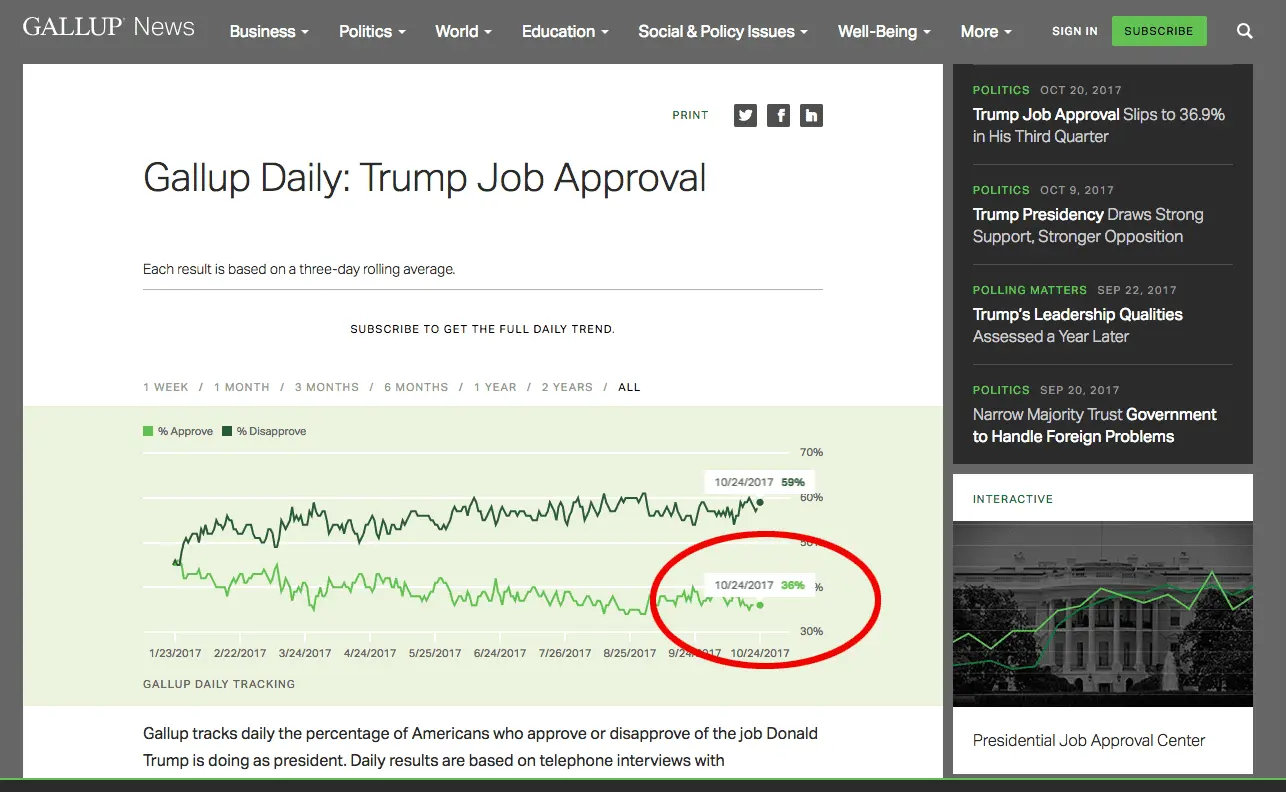This screenshot has height=792, width=1286.
Task: Open 'Narrow Majority Trust Government' article
Action: 1095,425
